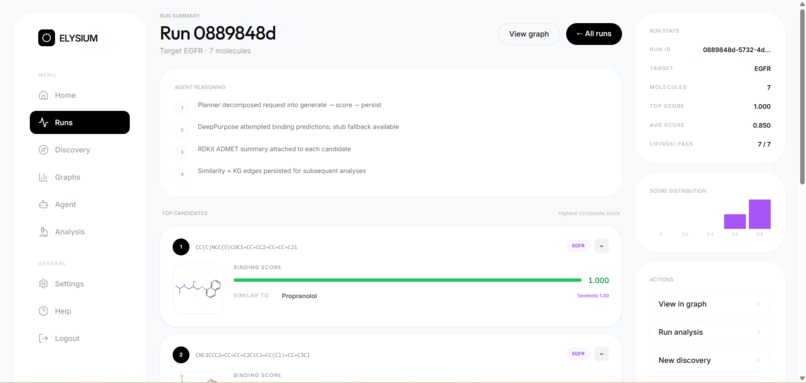Click the Settings gear icon

click(x=44, y=284)
